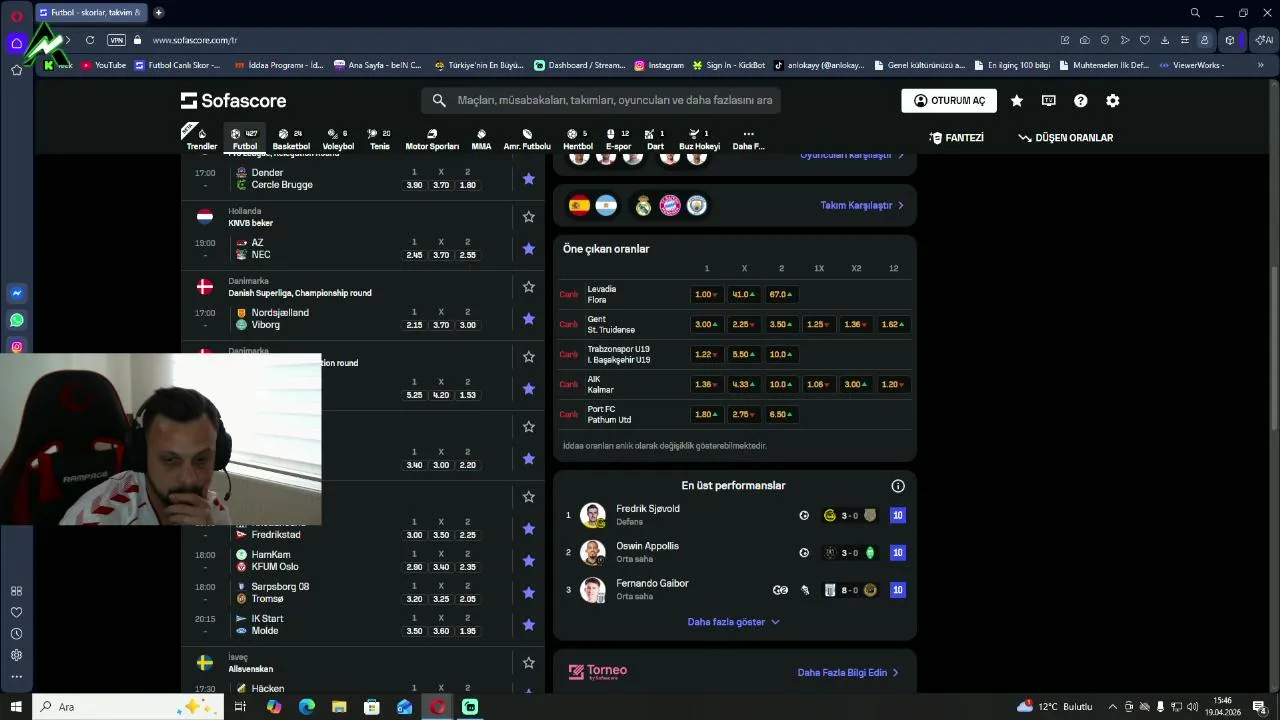Click AIK Kalmar 4.33 draw odds
Viewport: 1280px width, 720px height.
pos(744,385)
